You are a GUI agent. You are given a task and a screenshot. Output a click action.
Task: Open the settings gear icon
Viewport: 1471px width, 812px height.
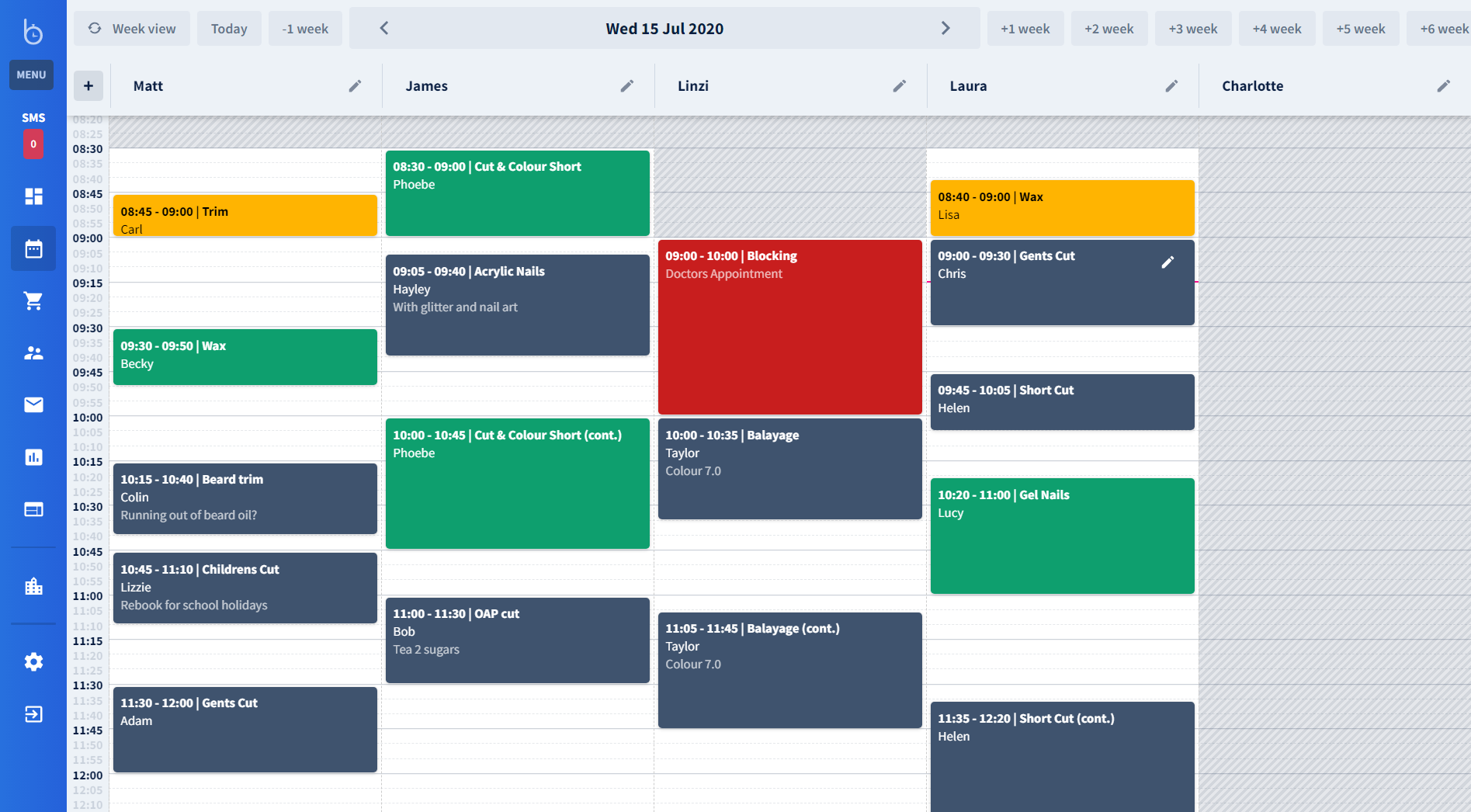click(x=33, y=661)
